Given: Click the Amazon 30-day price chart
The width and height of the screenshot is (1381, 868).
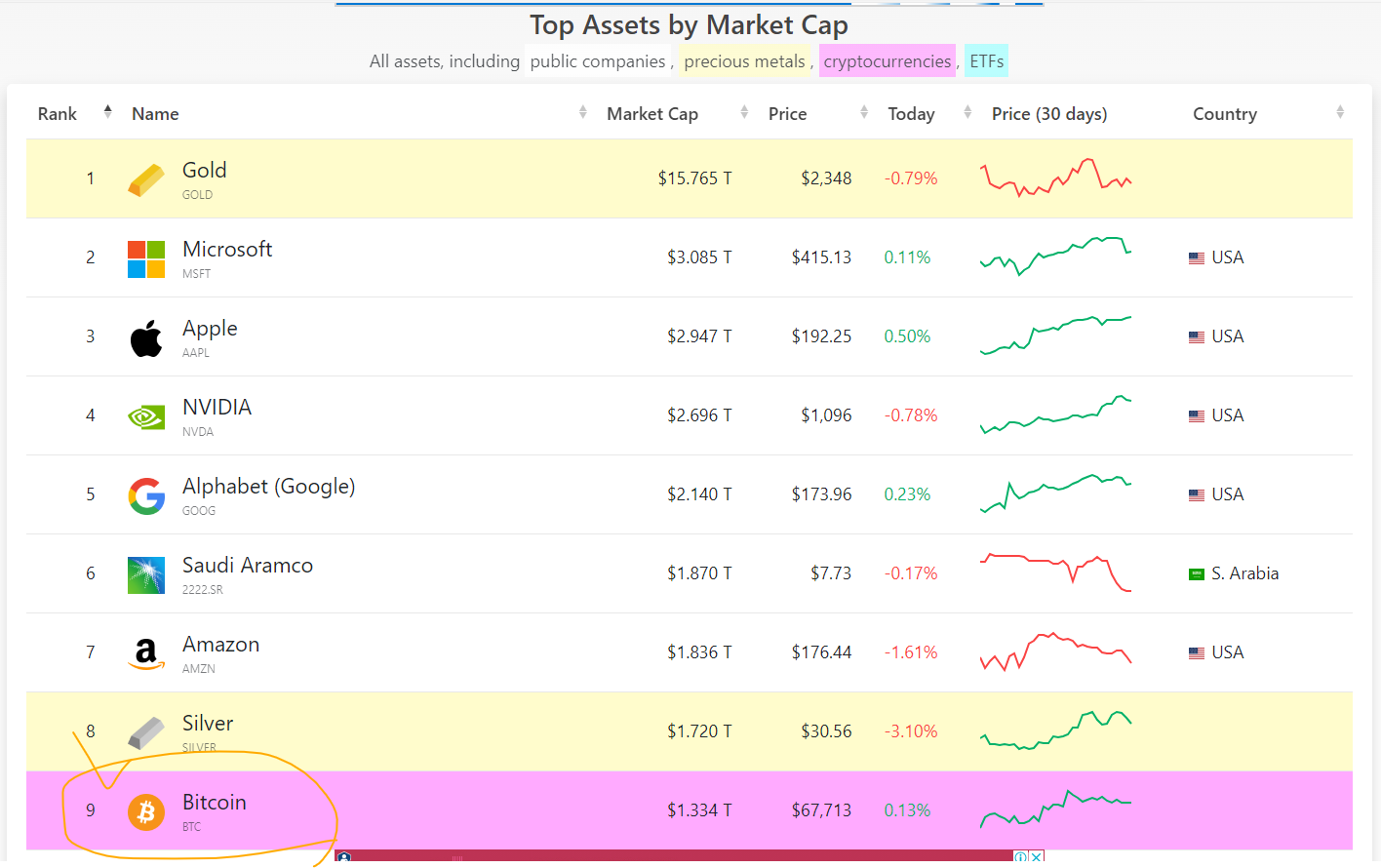Looking at the screenshot, I should pyautogui.click(x=1055, y=651).
